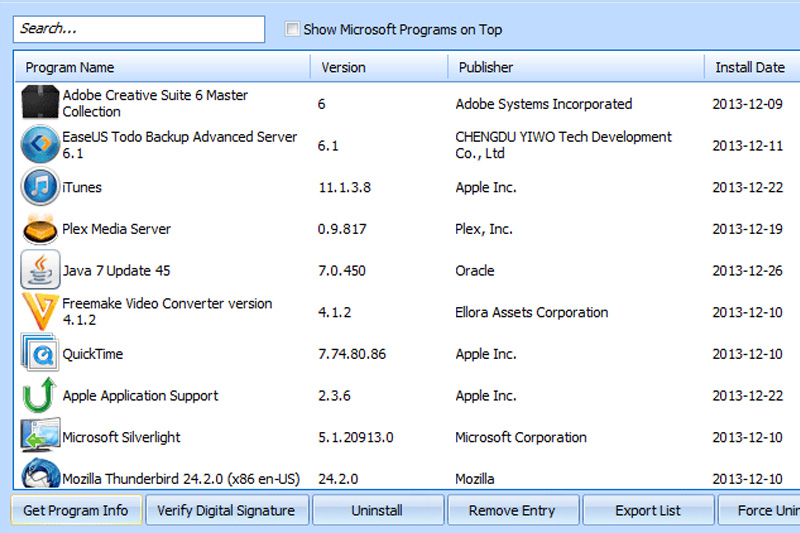Click Plex, Inc. publisher cell
Viewport: 800px width, 533px height.
click(x=484, y=229)
